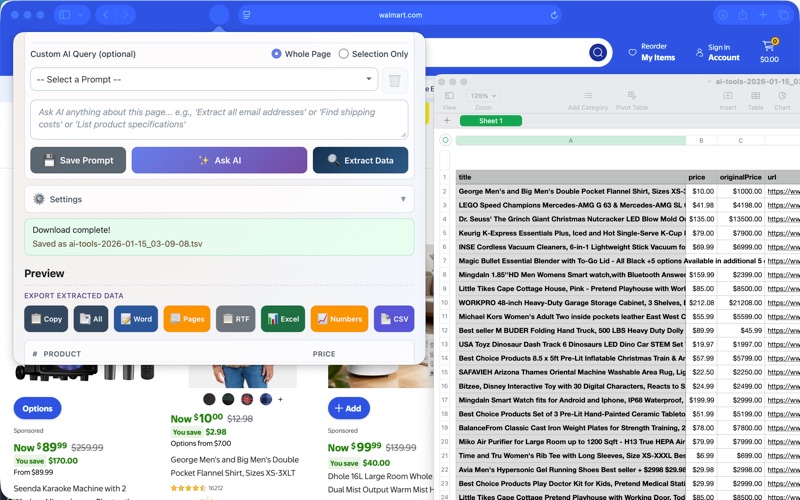
Task: Click Options button on Karaoke Machine
Action: tap(37, 408)
